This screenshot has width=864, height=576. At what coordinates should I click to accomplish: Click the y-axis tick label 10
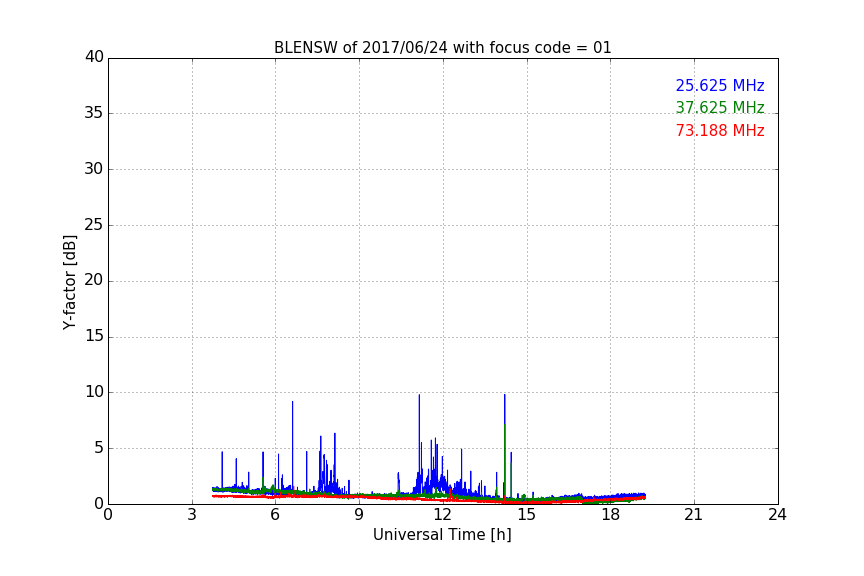click(x=94, y=392)
